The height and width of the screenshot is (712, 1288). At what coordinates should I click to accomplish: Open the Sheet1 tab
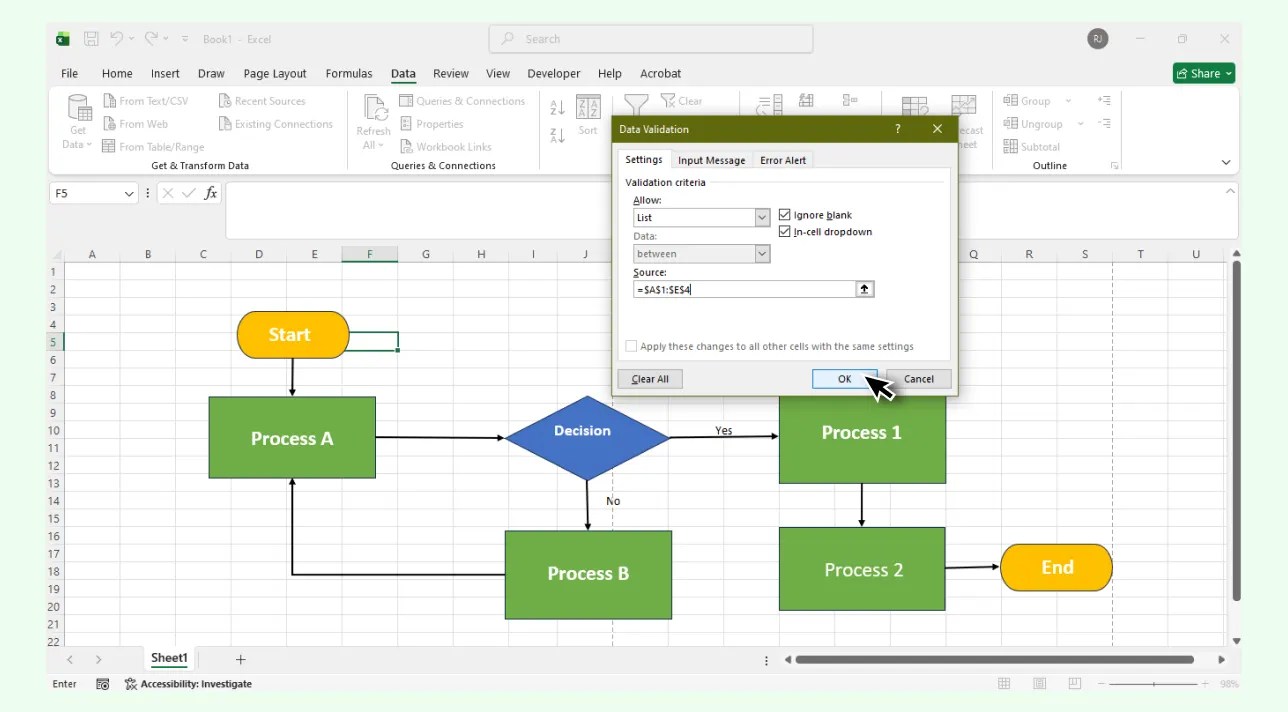pyautogui.click(x=169, y=658)
